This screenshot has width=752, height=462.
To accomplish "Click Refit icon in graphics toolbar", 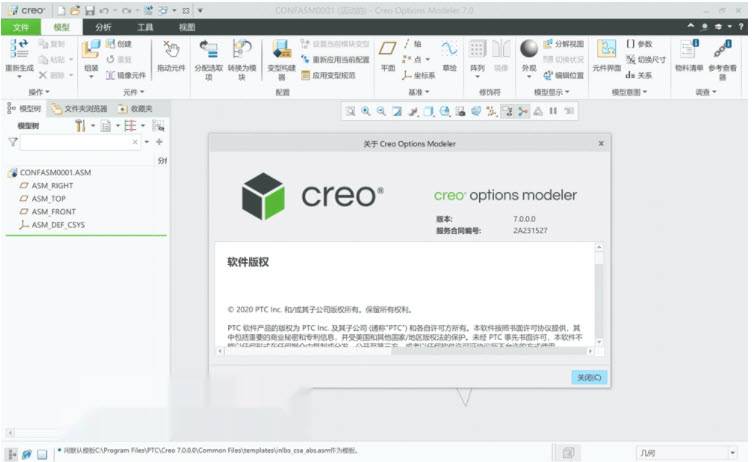I will point(351,111).
